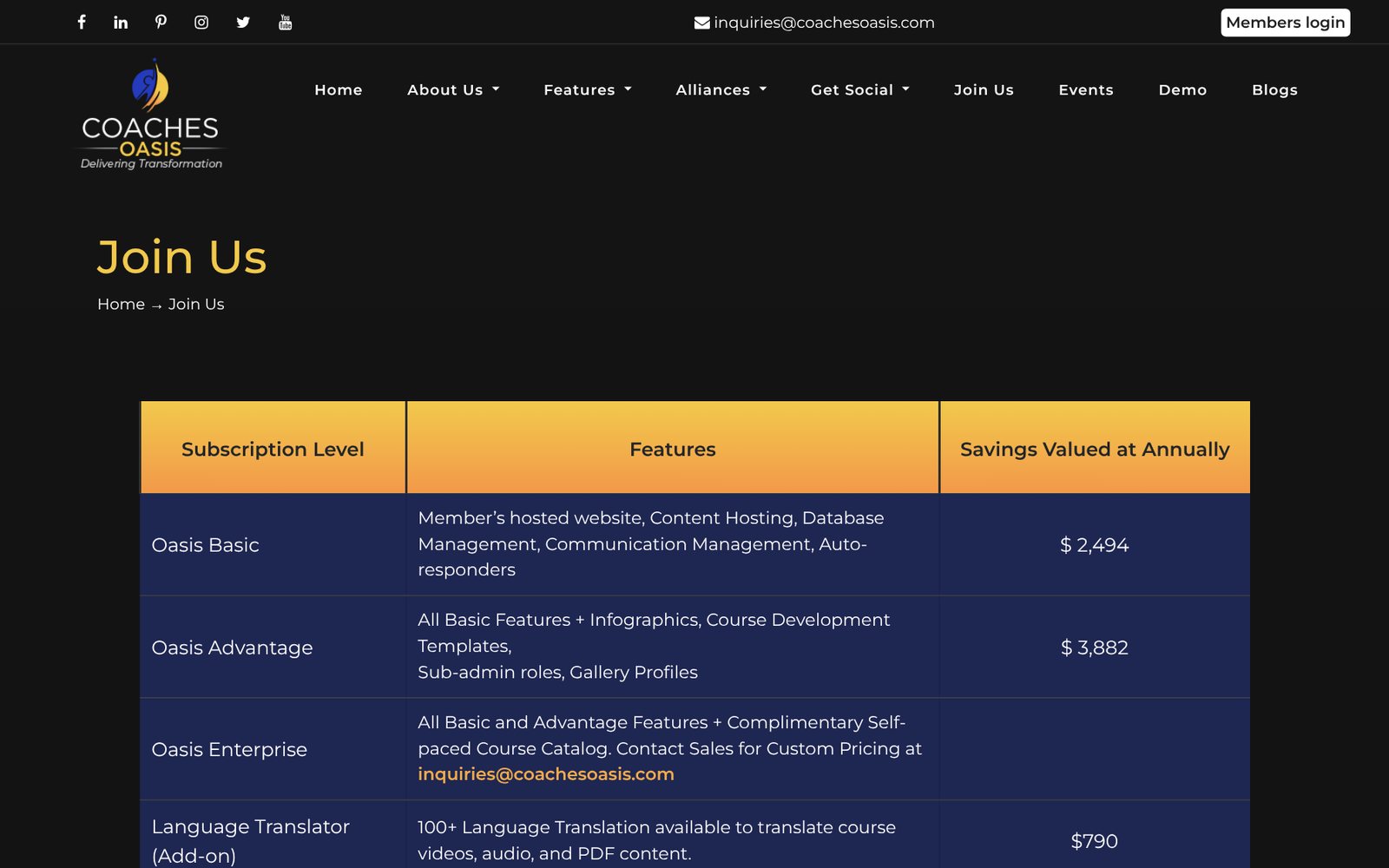Click inquiries@coachesoasis.com in the top bar
The width and height of the screenshot is (1389, 868).
(x=824, y=23)
